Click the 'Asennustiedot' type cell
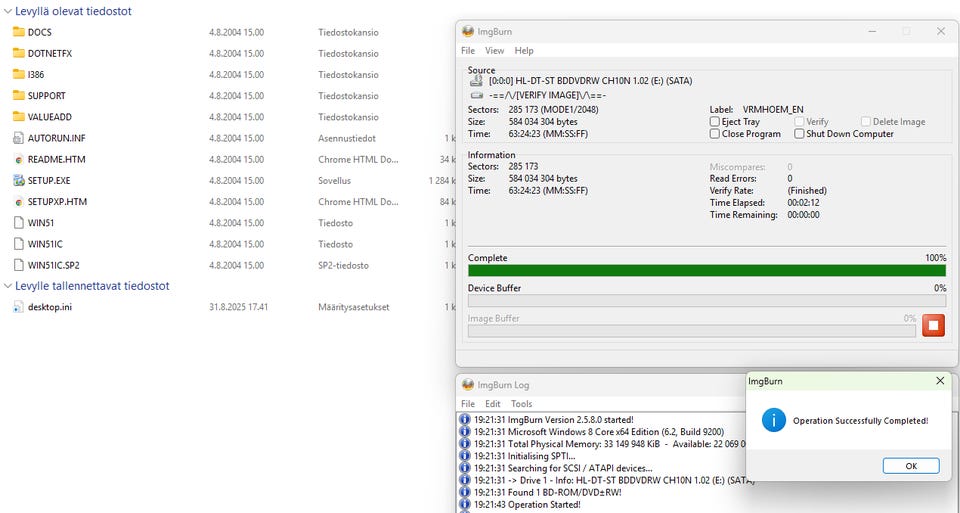The width and height of the screenshot is (960, 513). click(347, 138)
